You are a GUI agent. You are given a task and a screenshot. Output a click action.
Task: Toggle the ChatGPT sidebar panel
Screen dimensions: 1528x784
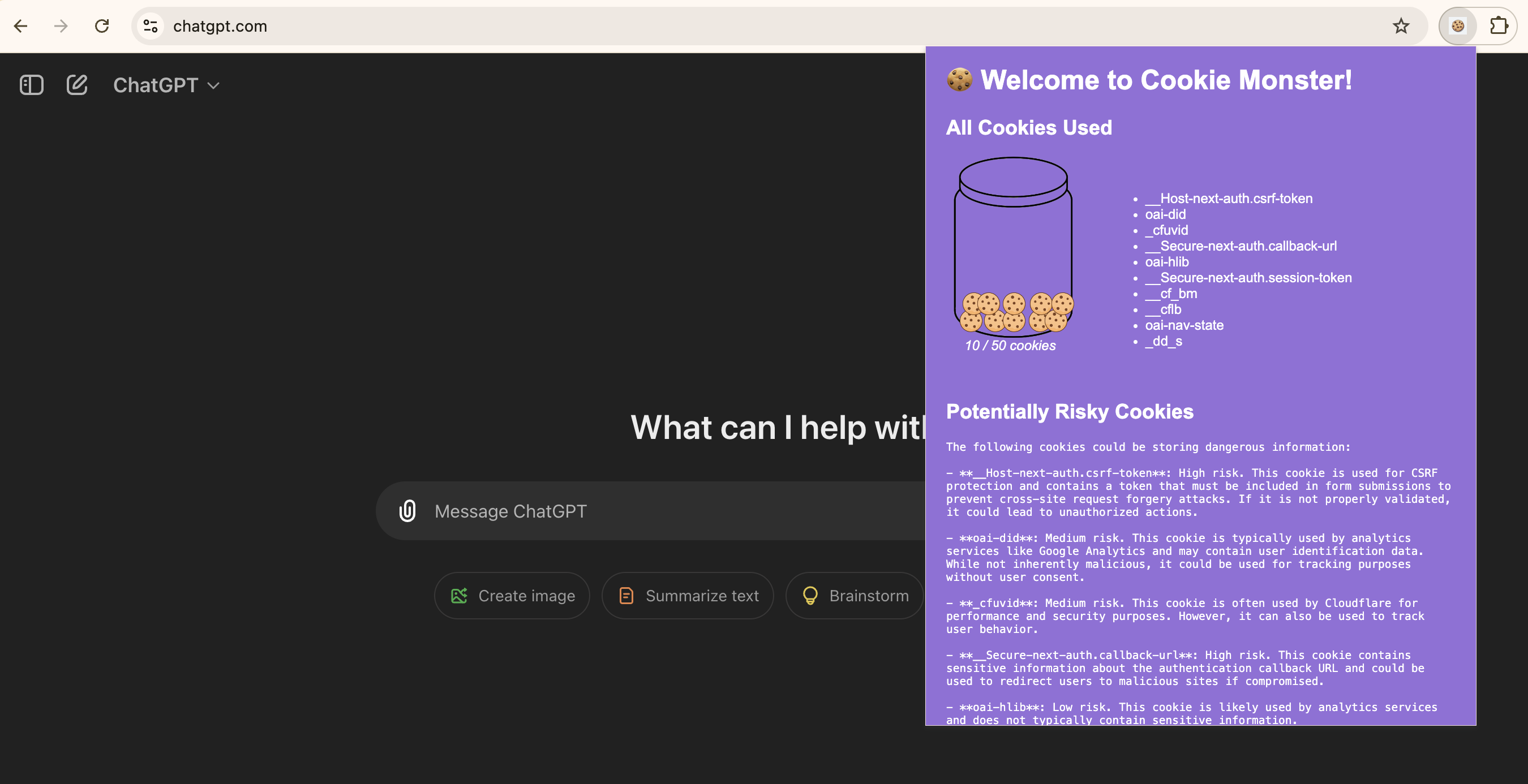32,85
